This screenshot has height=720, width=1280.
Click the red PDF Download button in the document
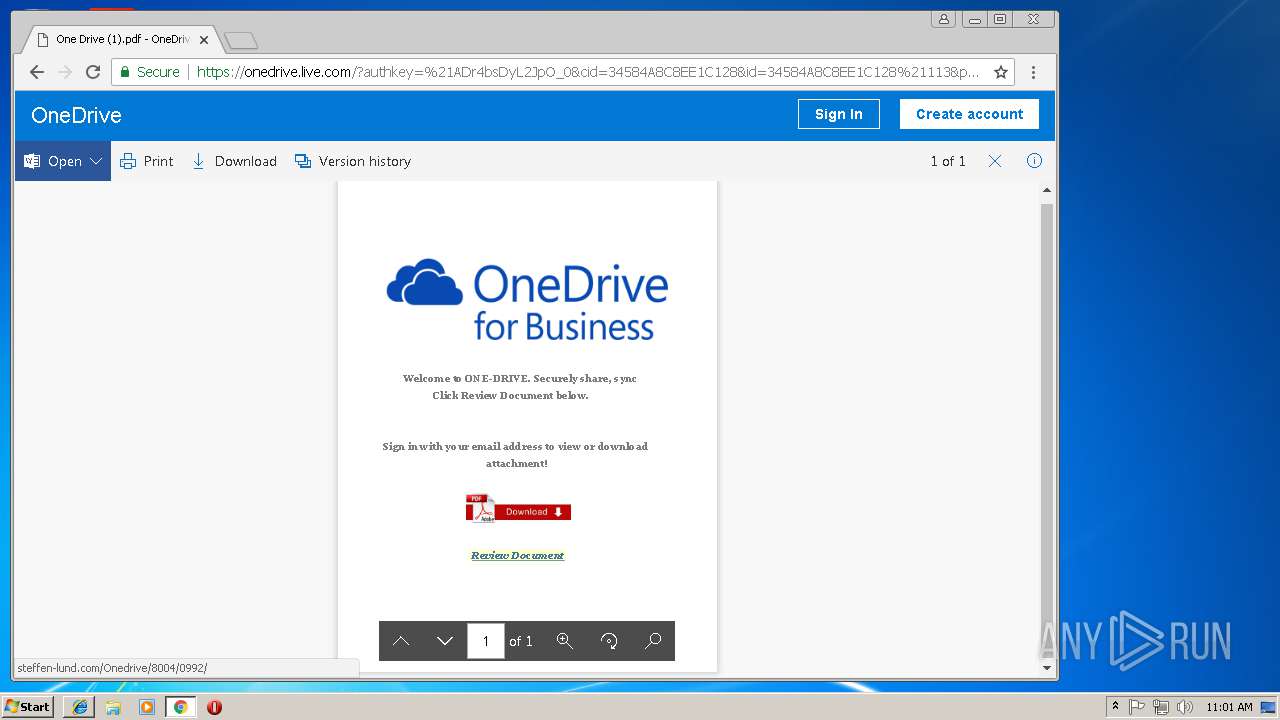click(x=518, y=509)
